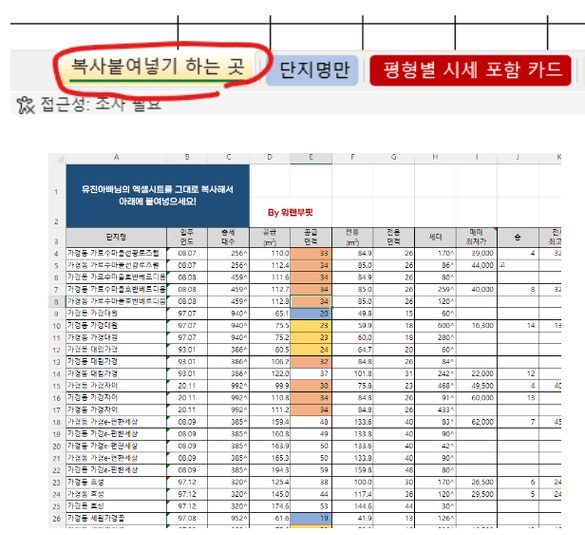Click the price cell 44,000

476,265
